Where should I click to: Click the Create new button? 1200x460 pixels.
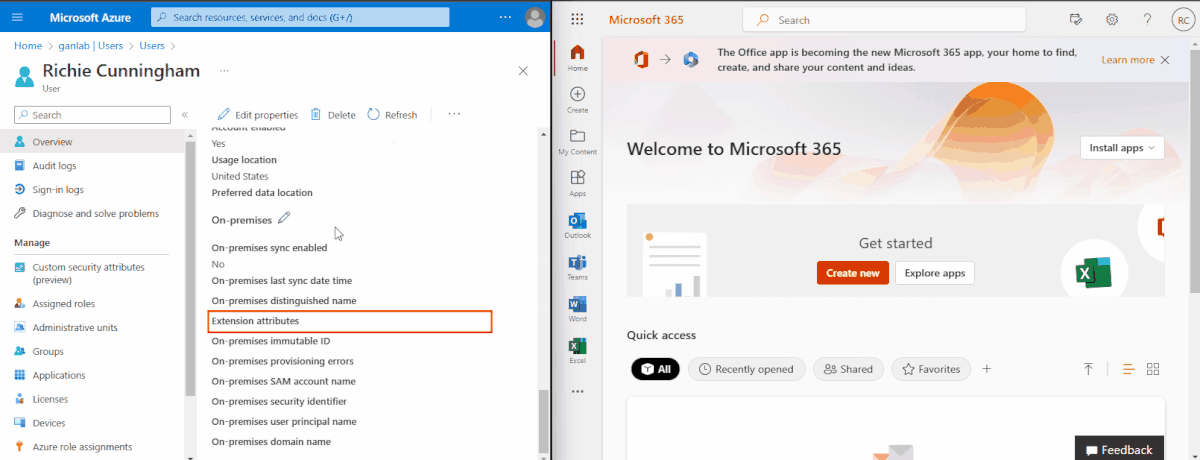[852, 273]
